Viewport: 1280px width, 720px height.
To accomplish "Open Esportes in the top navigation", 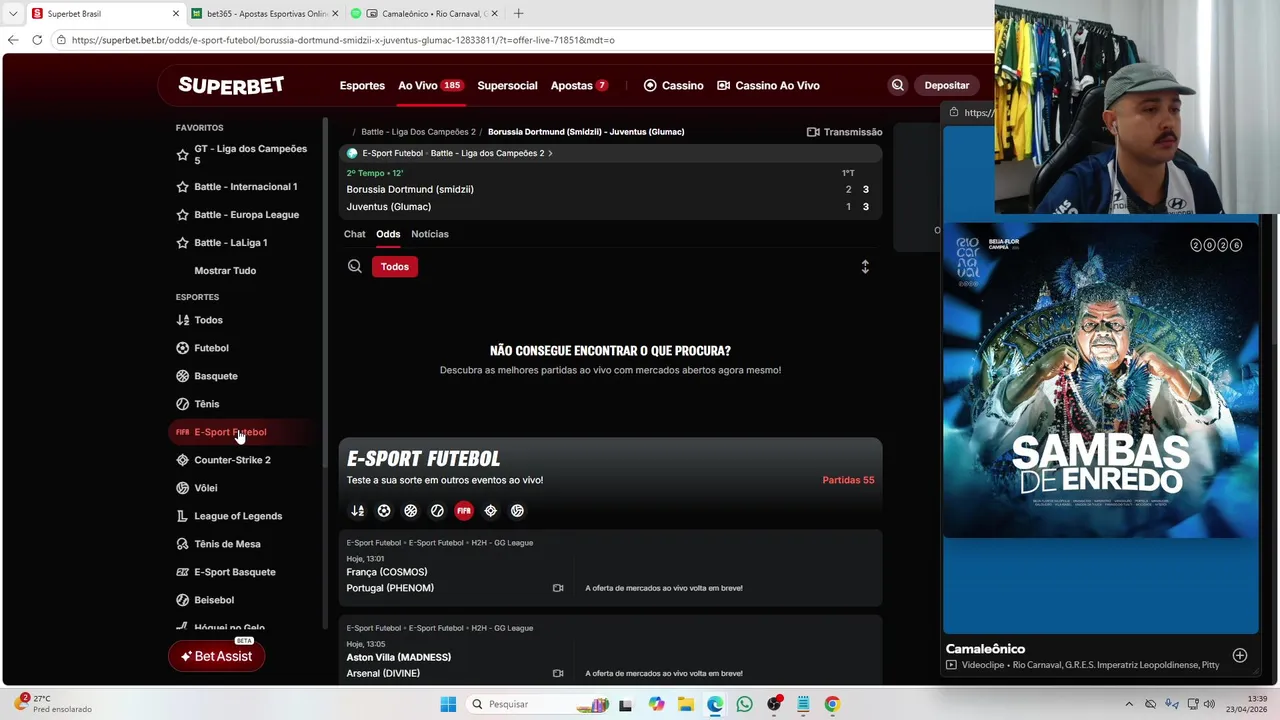I will [x=362, y=85].
